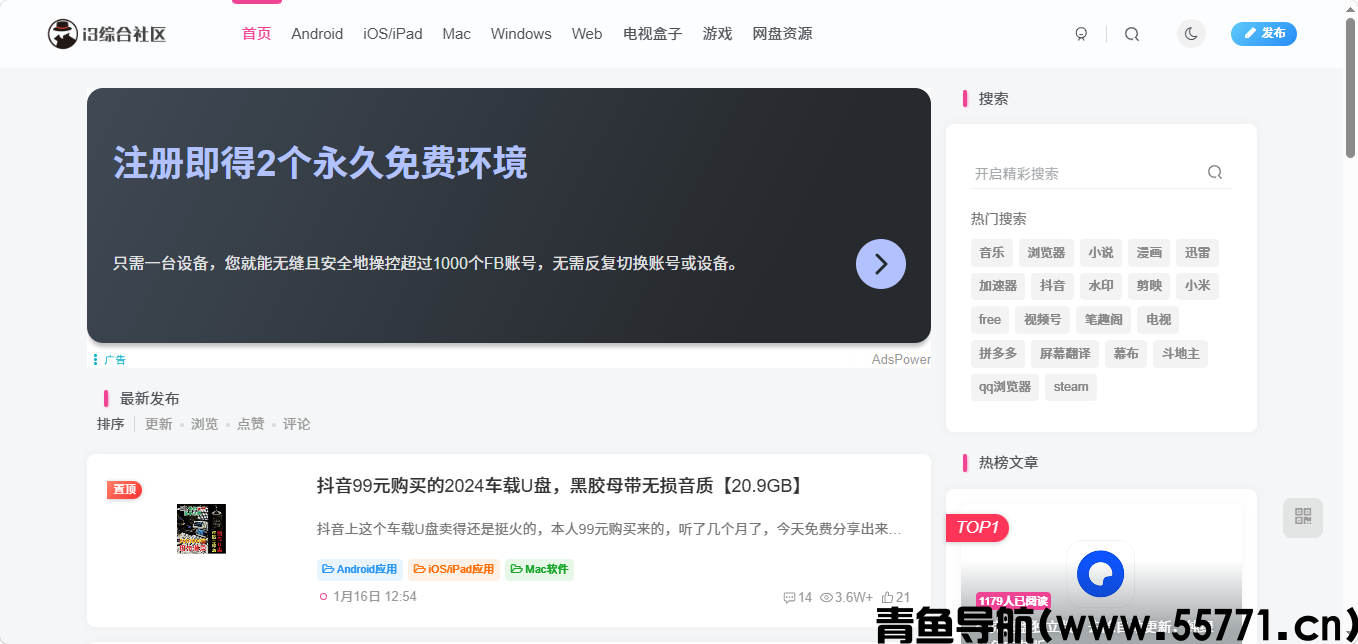Select hot search tag 笔趣阁

(1103, 320)
